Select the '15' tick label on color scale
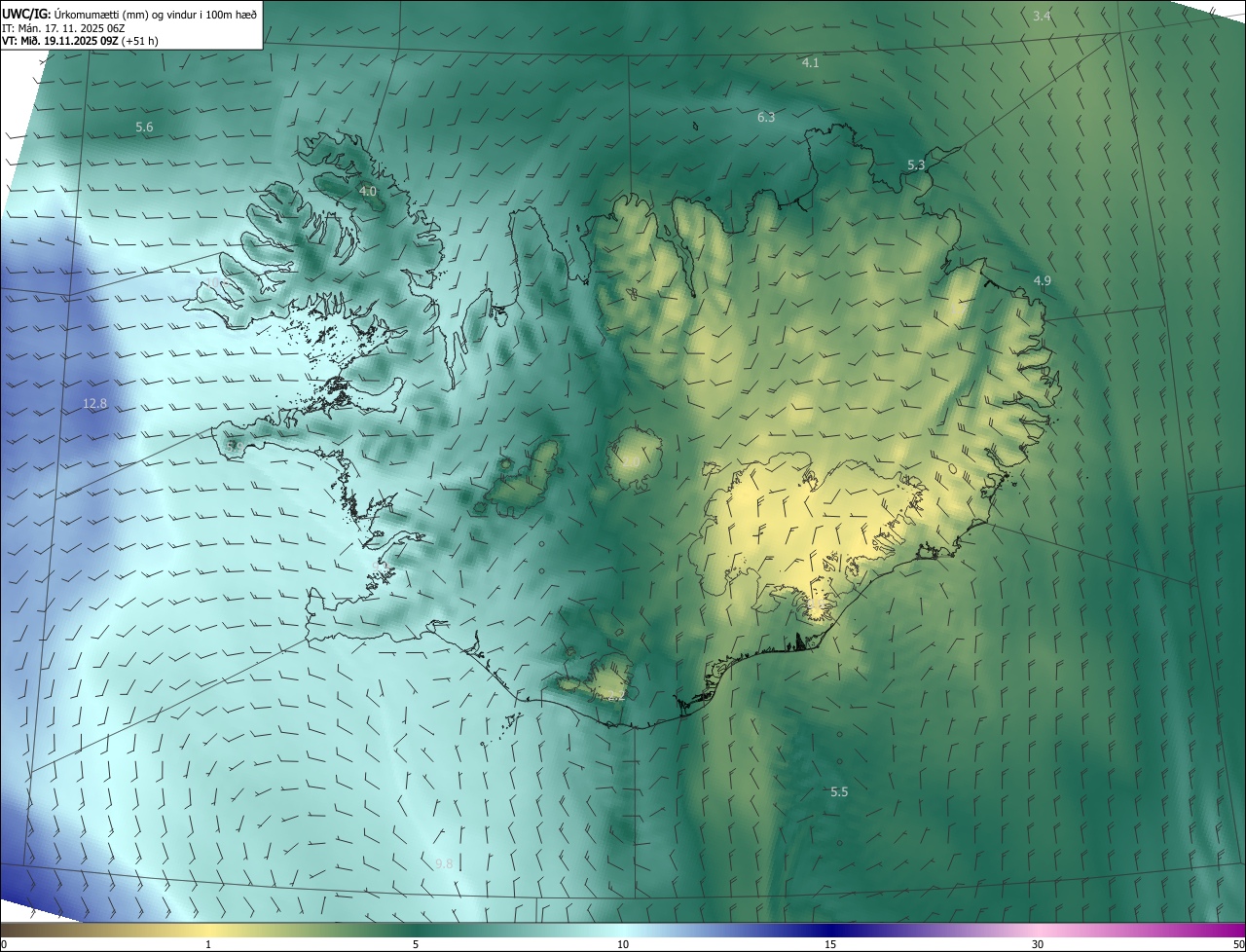This screenshot has height=952, width=1246. point(830,944)
